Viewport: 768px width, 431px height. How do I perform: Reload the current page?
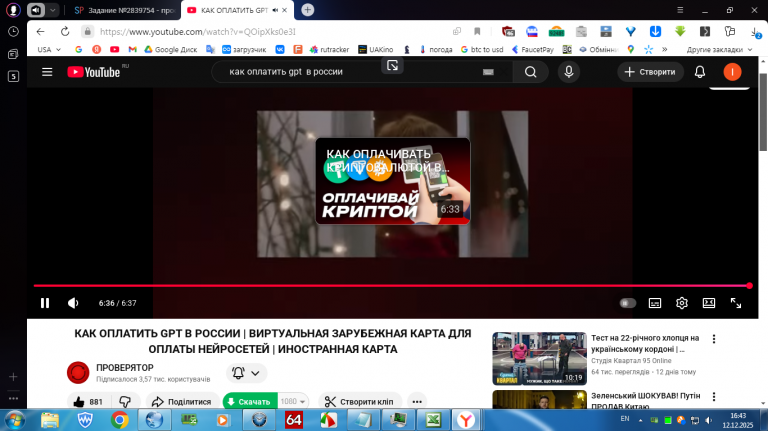click(x=65, y=31)
